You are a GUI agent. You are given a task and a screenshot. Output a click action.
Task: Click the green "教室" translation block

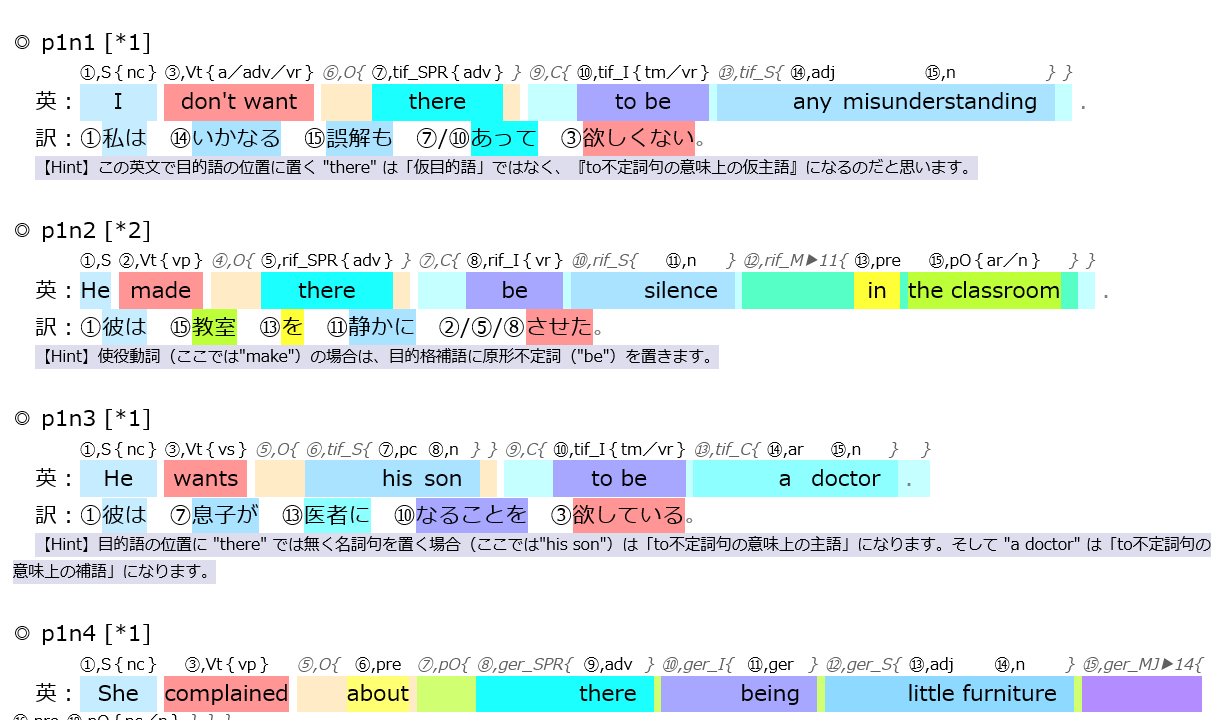pyautogui.click(x=214, y=325)
